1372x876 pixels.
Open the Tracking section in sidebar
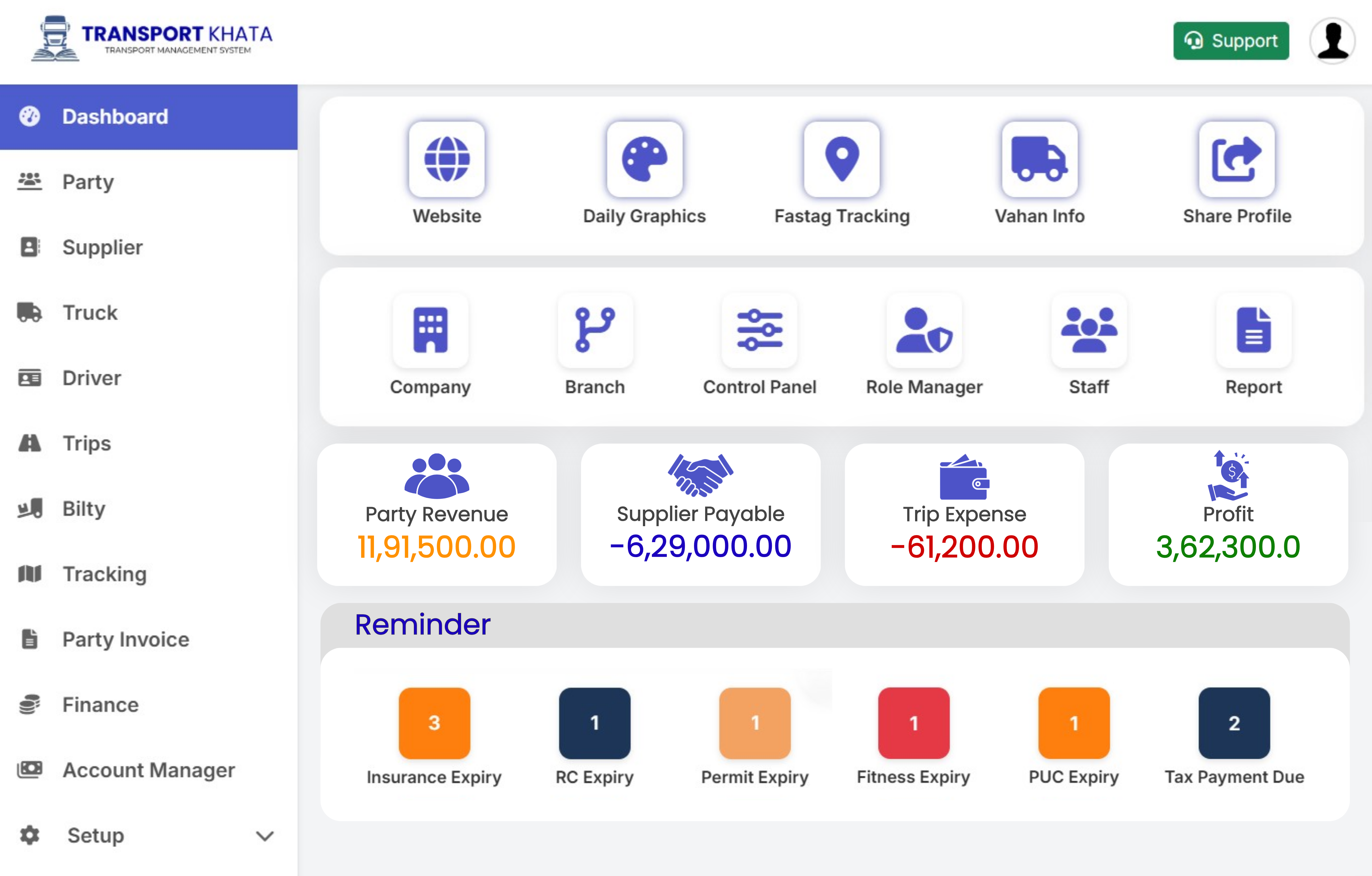click(104, 574)
